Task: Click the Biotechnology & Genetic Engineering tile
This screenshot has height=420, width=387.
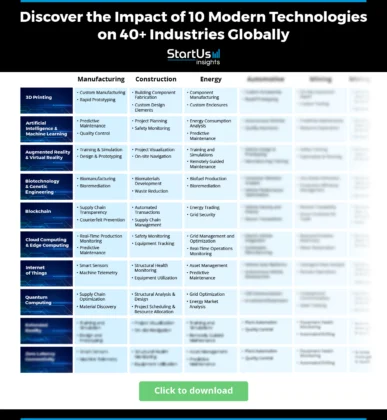Action: click(x=46, y=187)
